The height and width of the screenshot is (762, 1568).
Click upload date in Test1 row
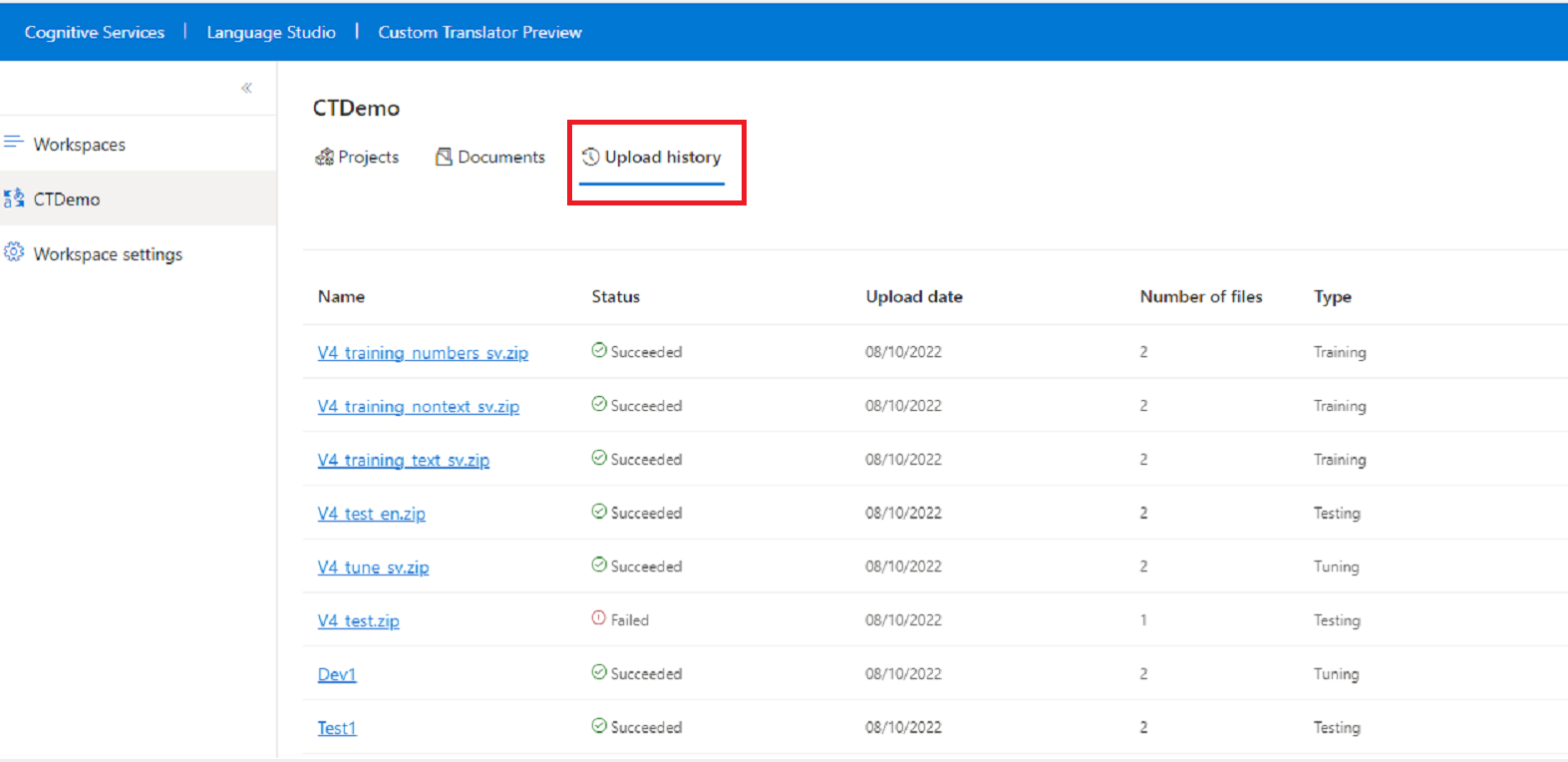pos(903,728)
